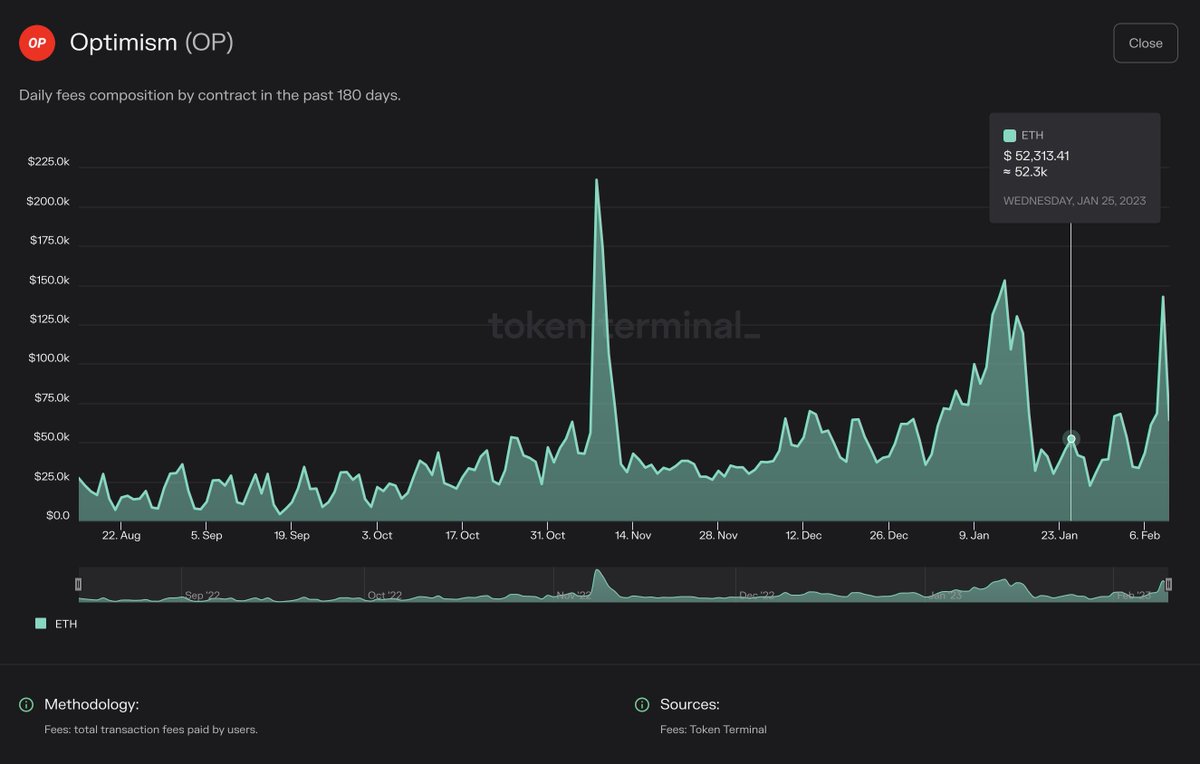Viewport: 1200px width, 764px height.
Task: Click the $125.0k y-axis label
Action: tap(48, 319)
